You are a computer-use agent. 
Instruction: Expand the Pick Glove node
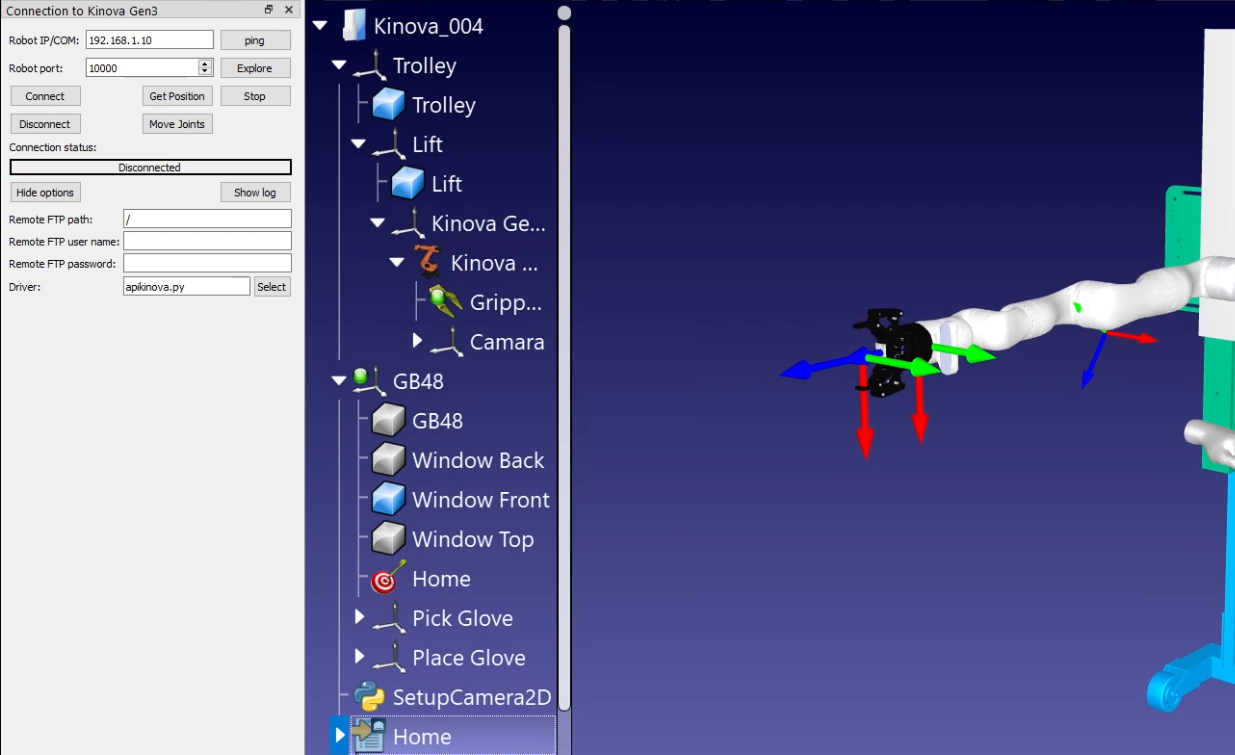click(360, 617)
